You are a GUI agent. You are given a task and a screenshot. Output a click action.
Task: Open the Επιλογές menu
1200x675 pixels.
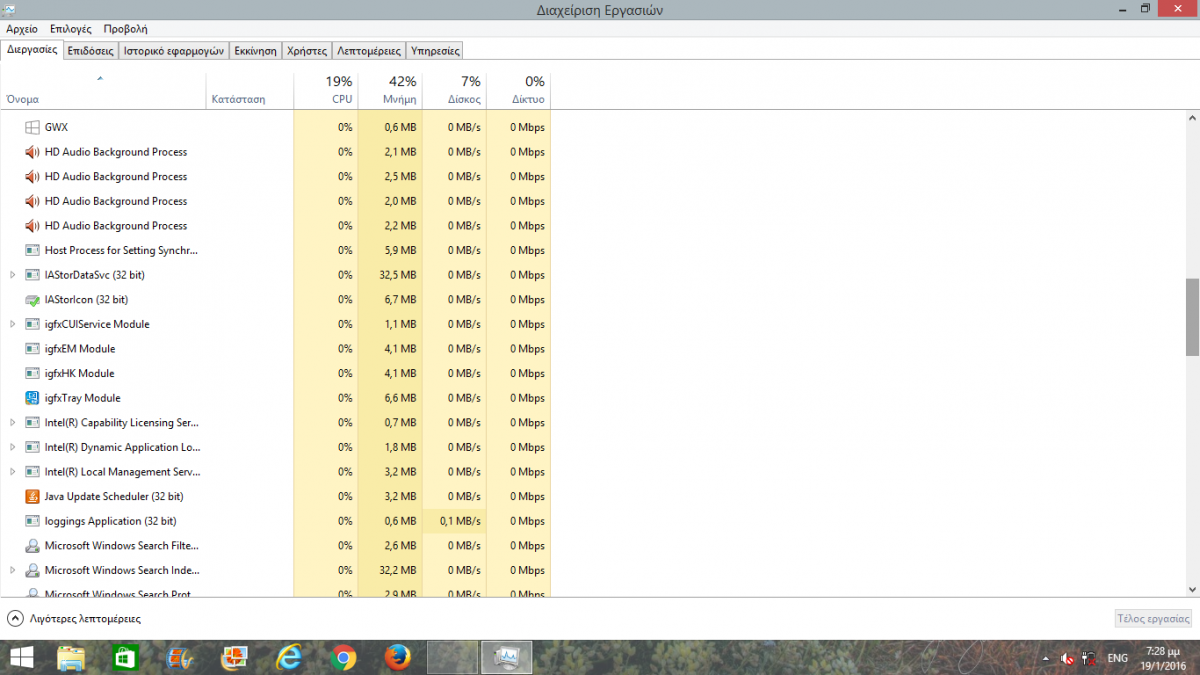[69, 29]
